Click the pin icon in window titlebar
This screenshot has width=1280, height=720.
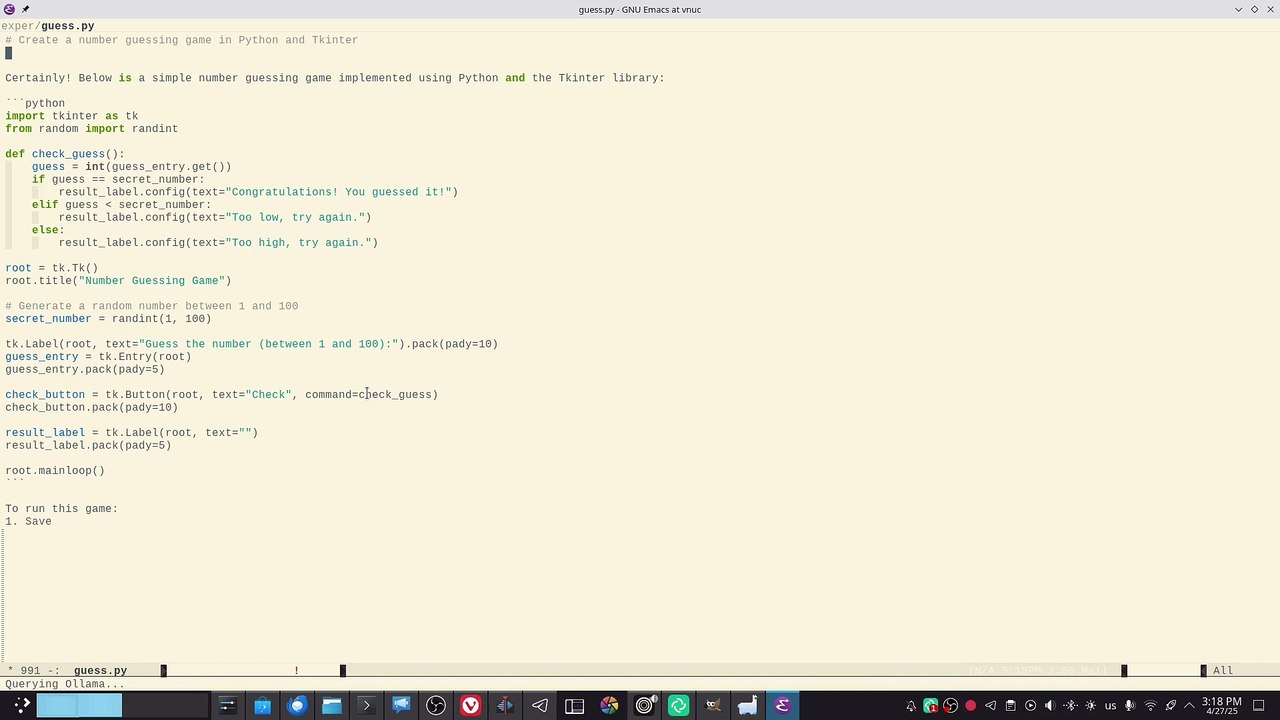click(25, 9)
